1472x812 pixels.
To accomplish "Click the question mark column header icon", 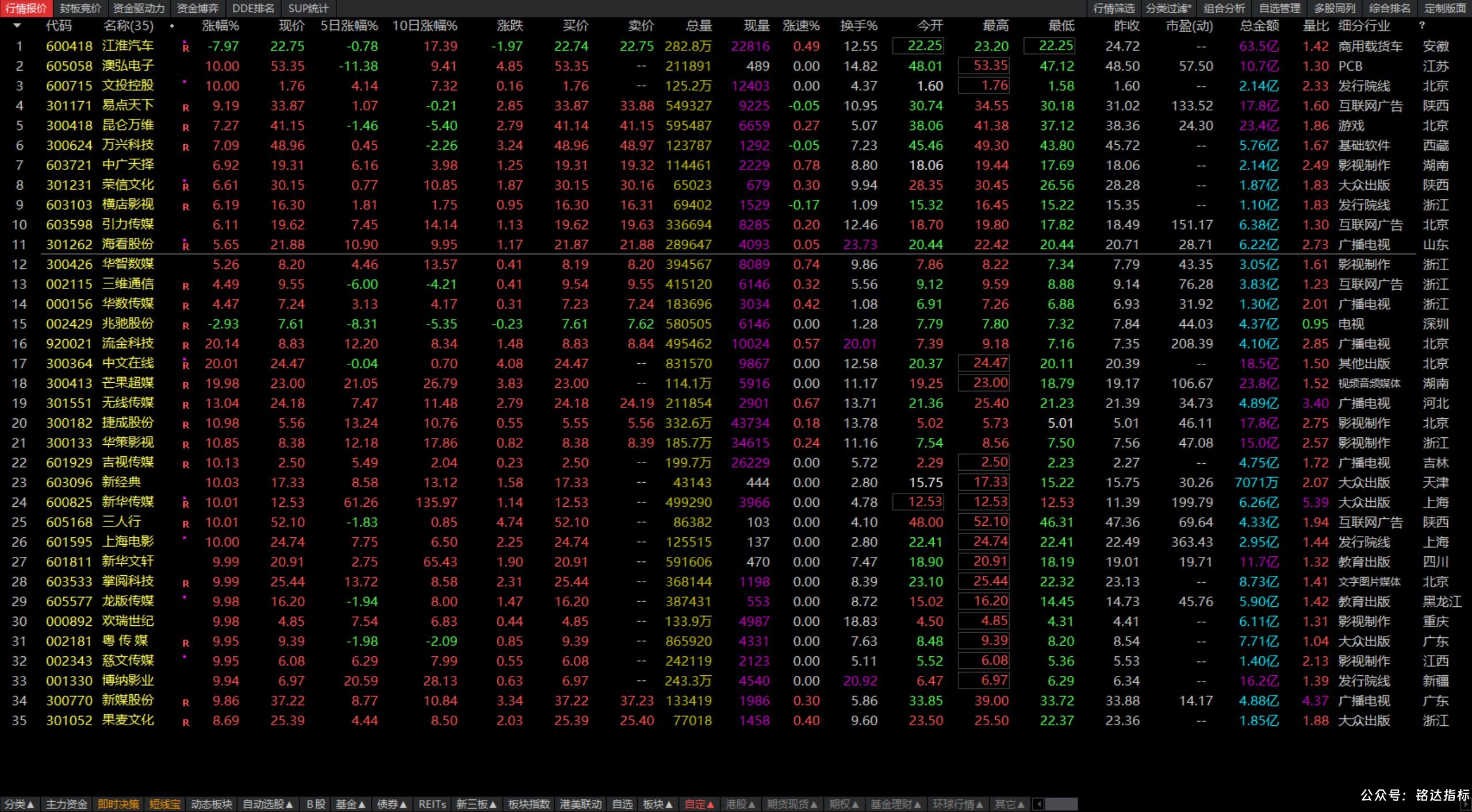I will coord(1422,26).
